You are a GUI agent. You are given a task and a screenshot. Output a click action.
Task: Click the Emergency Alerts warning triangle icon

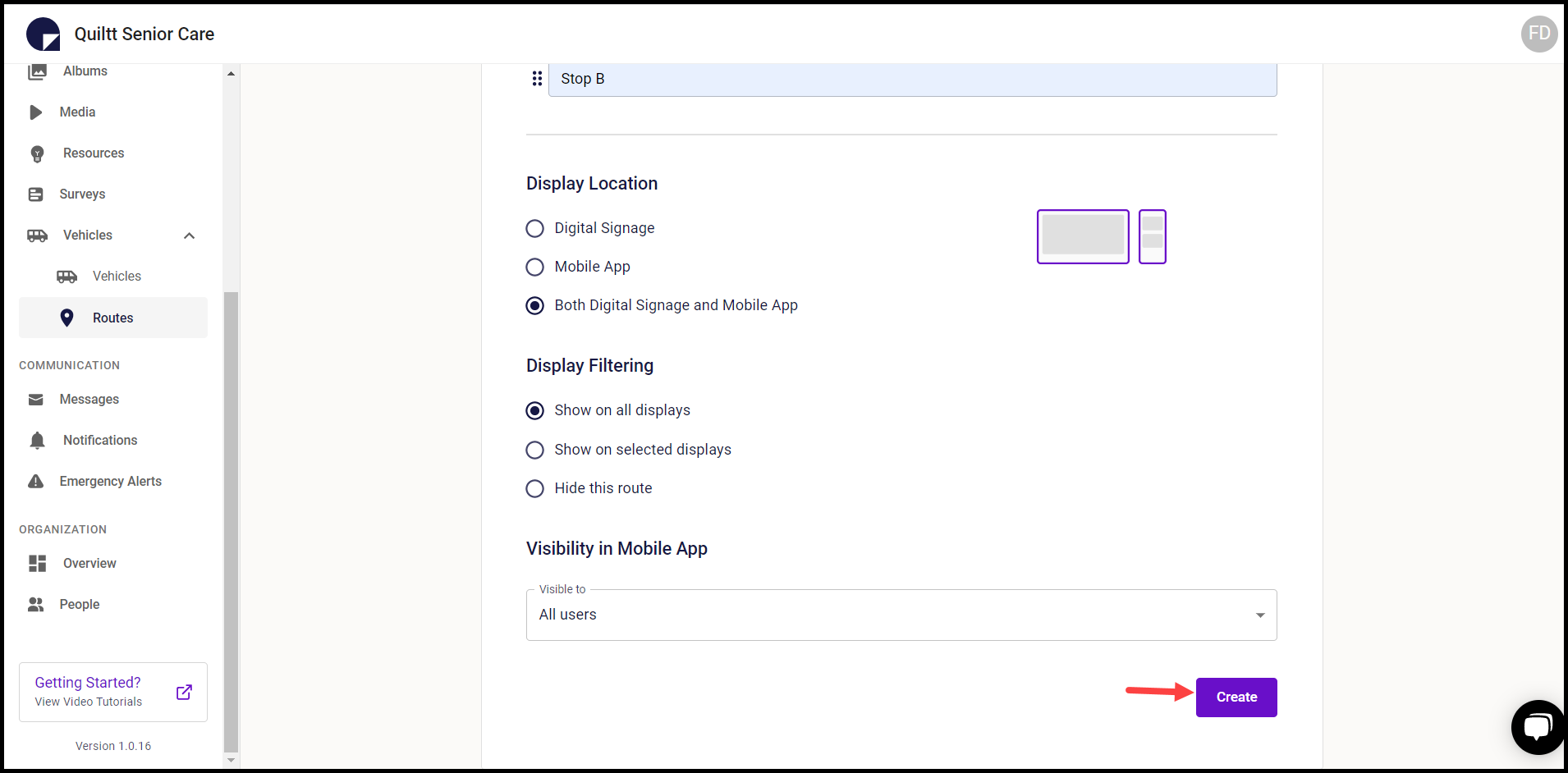(36, 482)
